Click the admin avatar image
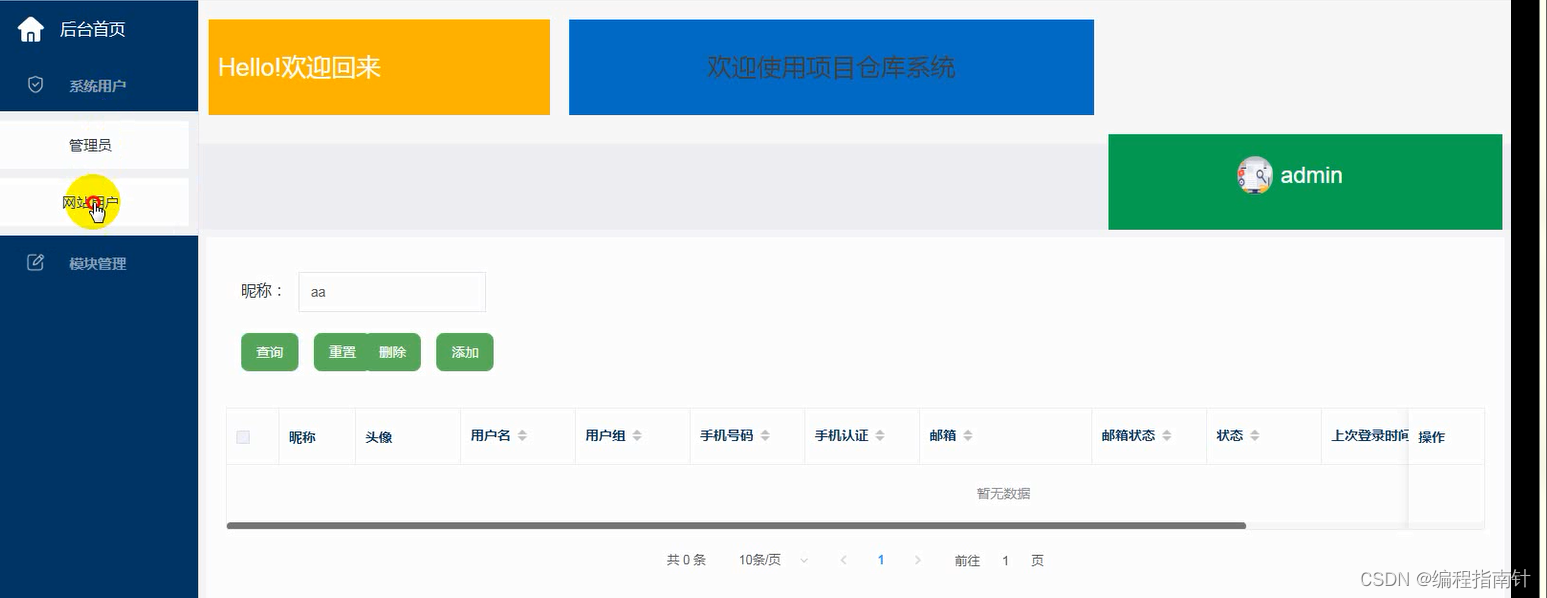 click(x=1255, y=175)
